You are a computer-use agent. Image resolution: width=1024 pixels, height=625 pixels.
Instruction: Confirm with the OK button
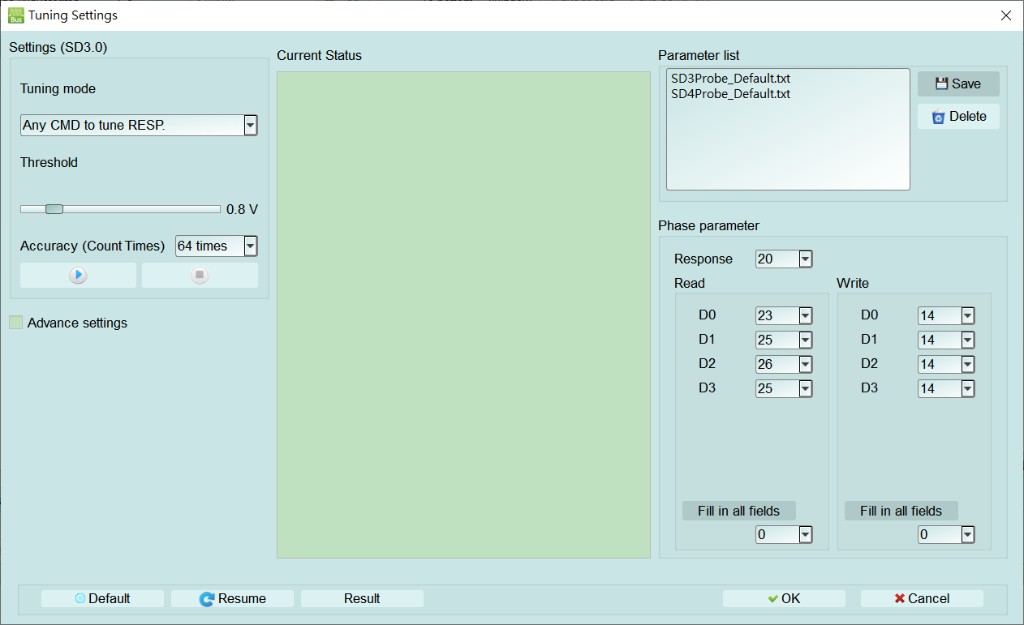[784, 598]
